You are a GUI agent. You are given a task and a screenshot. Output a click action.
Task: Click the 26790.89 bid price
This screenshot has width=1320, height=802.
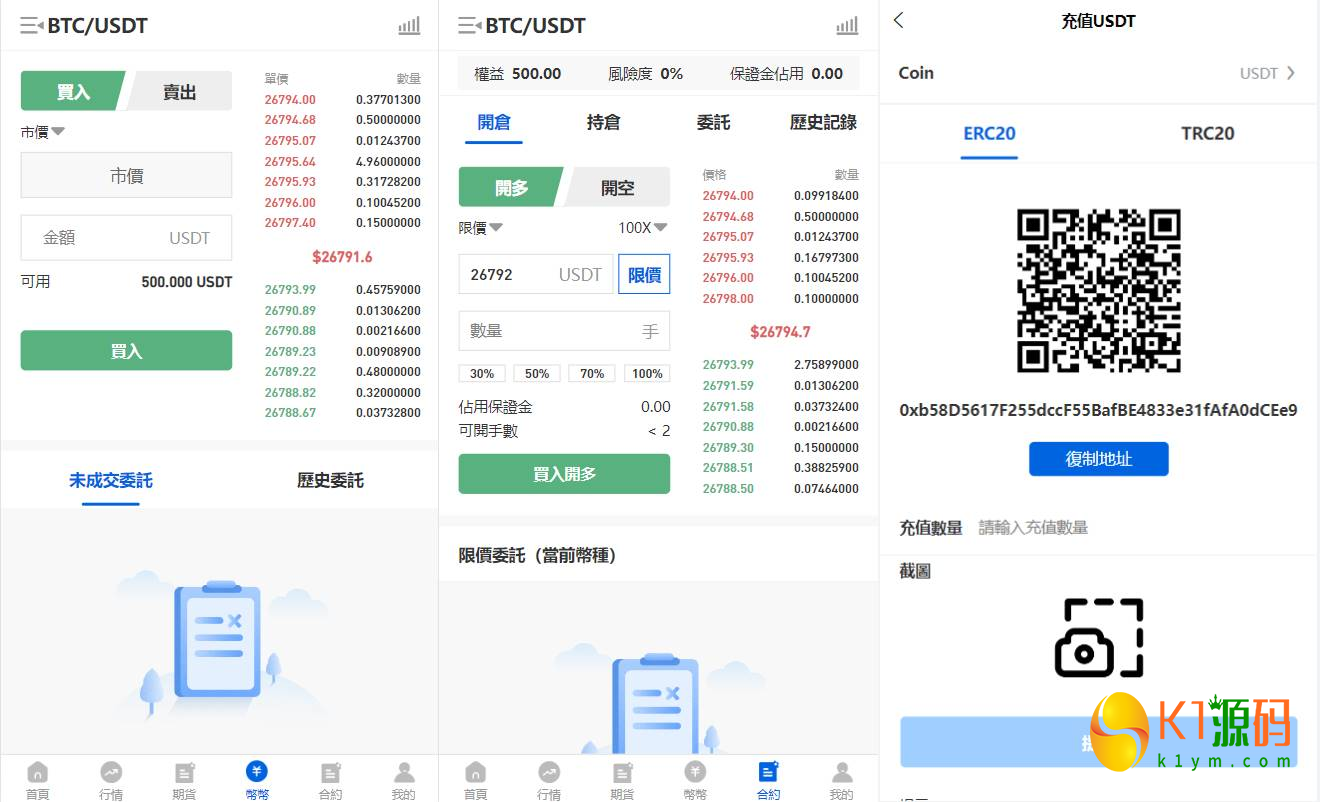[x=290, y=311]
